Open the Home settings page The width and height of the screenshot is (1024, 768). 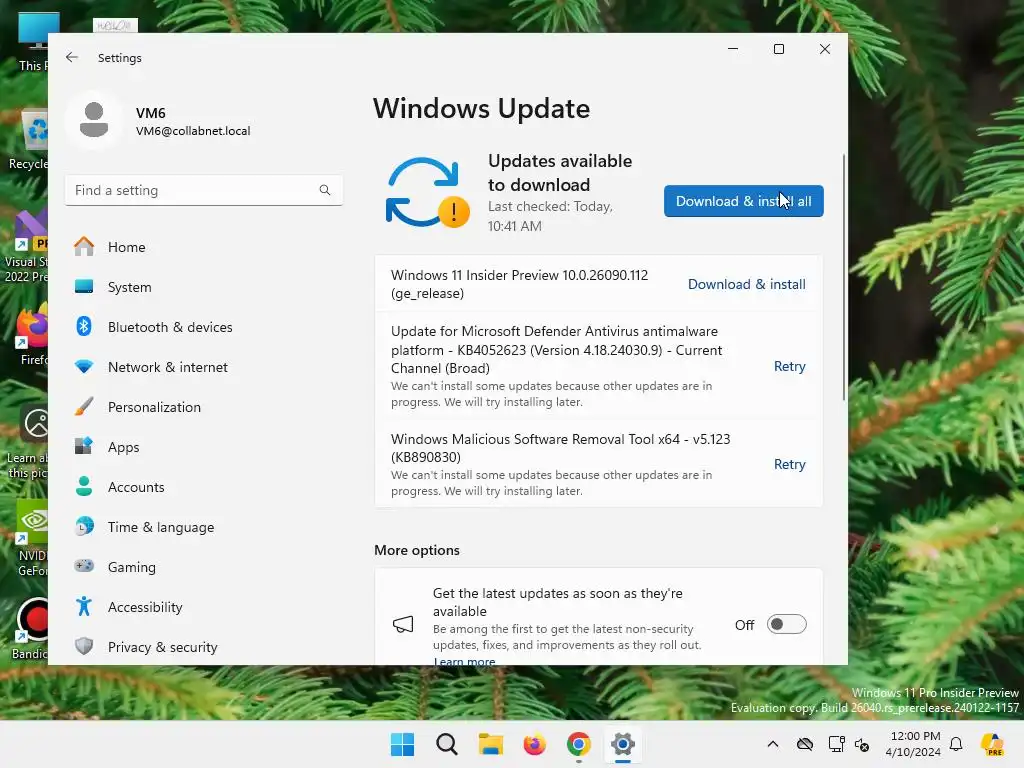coord(204,247)
